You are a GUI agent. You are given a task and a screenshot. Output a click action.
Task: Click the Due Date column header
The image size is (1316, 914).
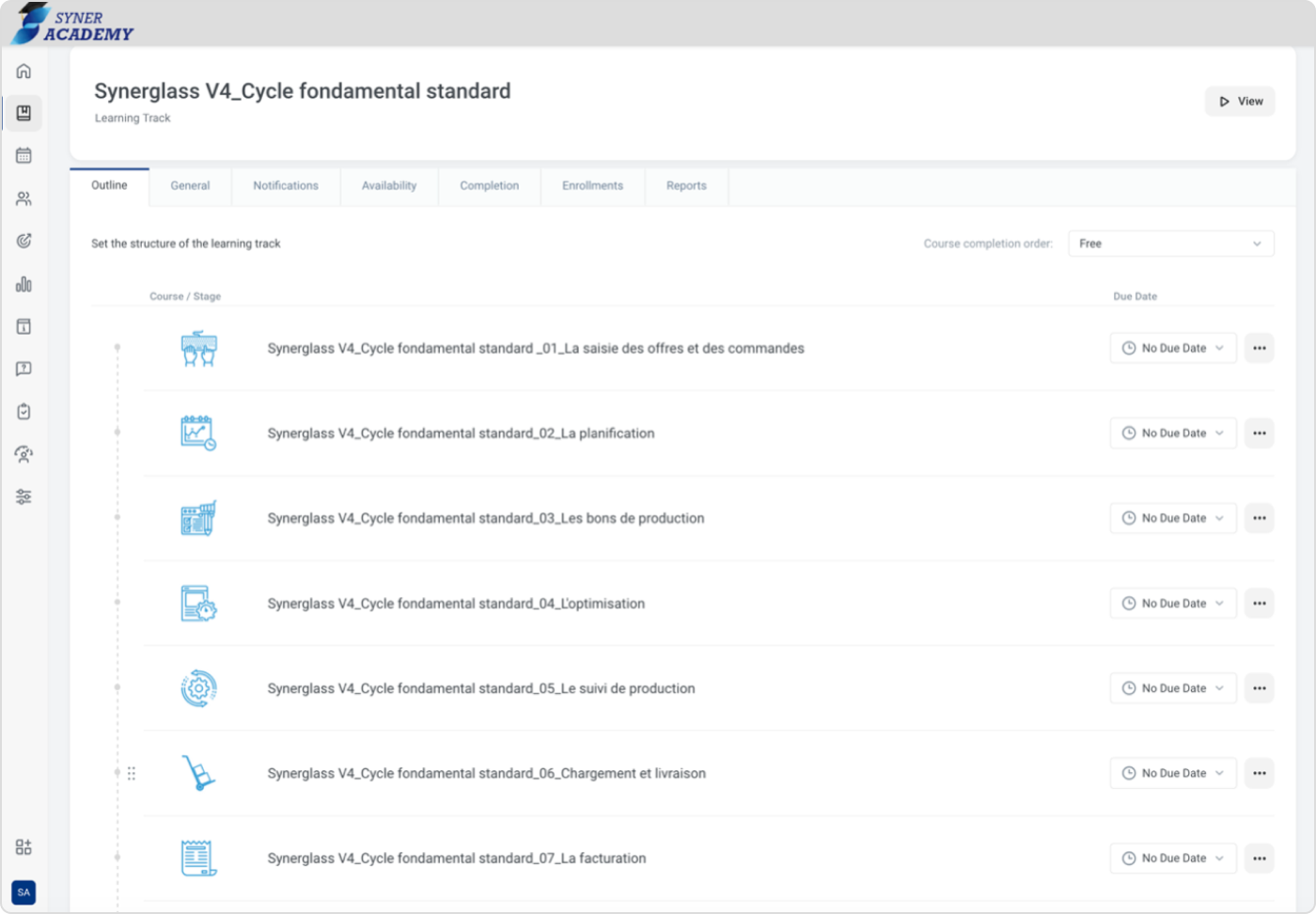point(1135,296)
